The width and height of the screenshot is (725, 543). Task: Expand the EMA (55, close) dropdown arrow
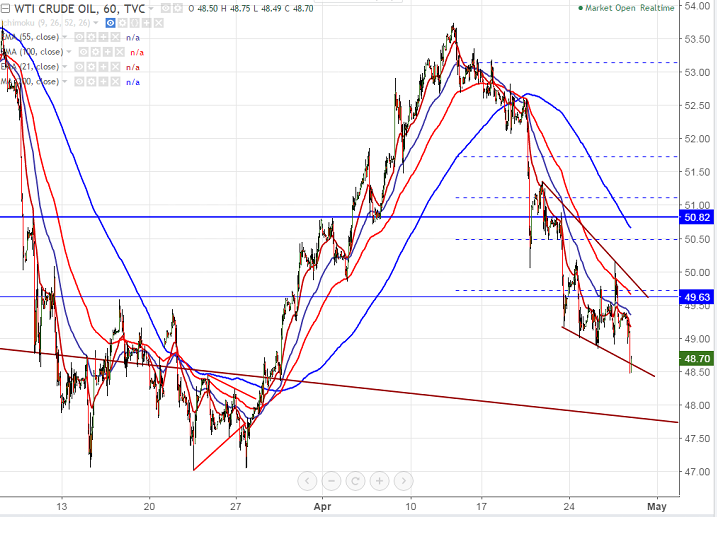point(65,37)
